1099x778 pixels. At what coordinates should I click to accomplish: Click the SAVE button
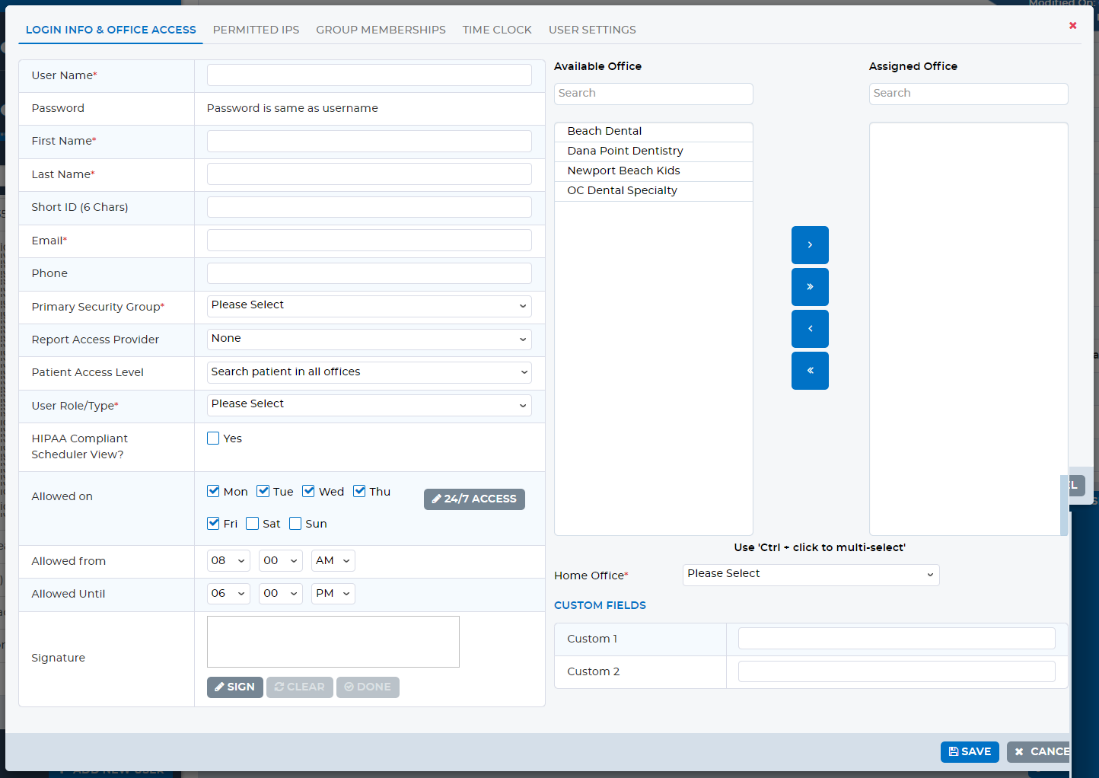point(968,751)
